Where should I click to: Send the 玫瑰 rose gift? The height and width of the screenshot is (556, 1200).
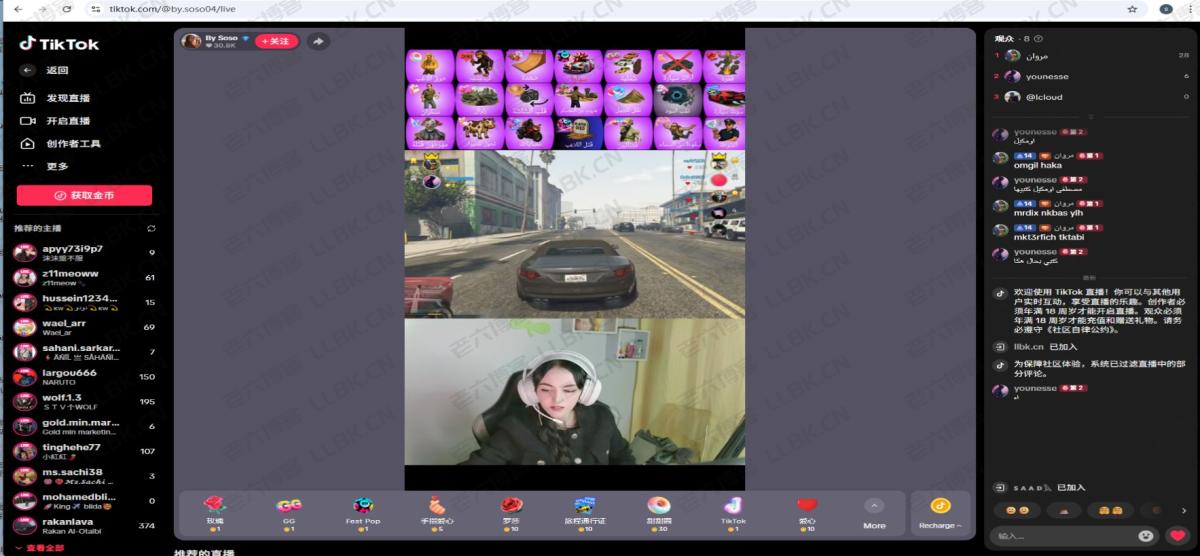(x=214, y=512)
